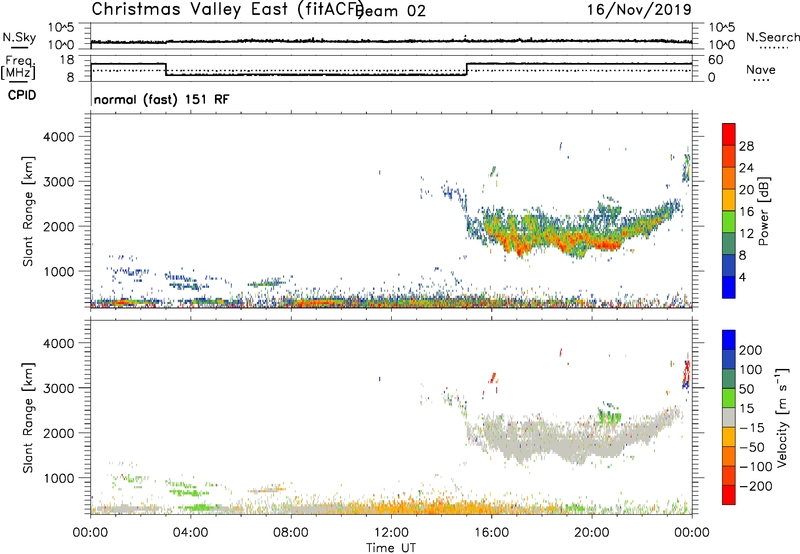Click the "1000" tick on the velocity panel

59,478
